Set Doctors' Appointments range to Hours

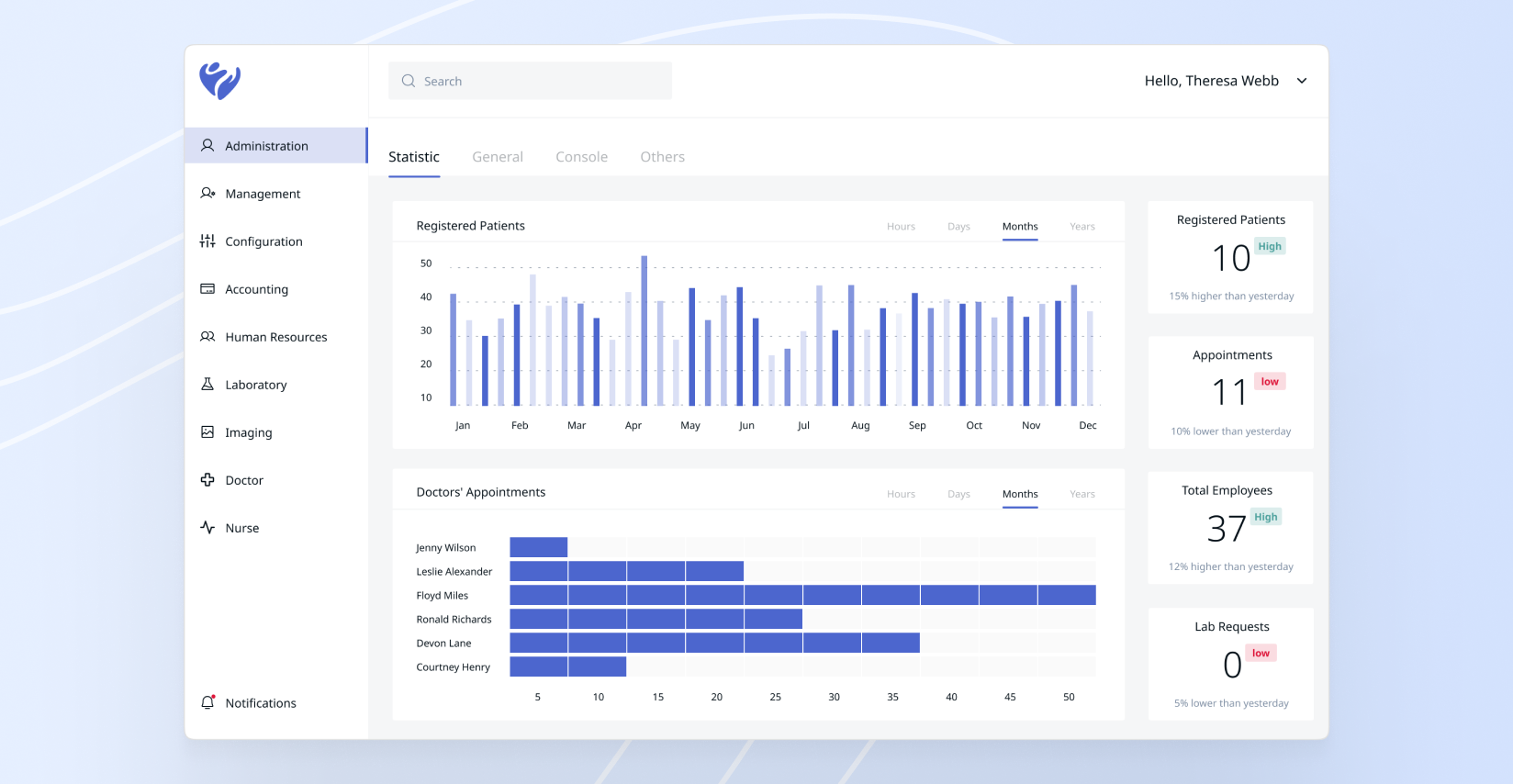click(901, 494)
